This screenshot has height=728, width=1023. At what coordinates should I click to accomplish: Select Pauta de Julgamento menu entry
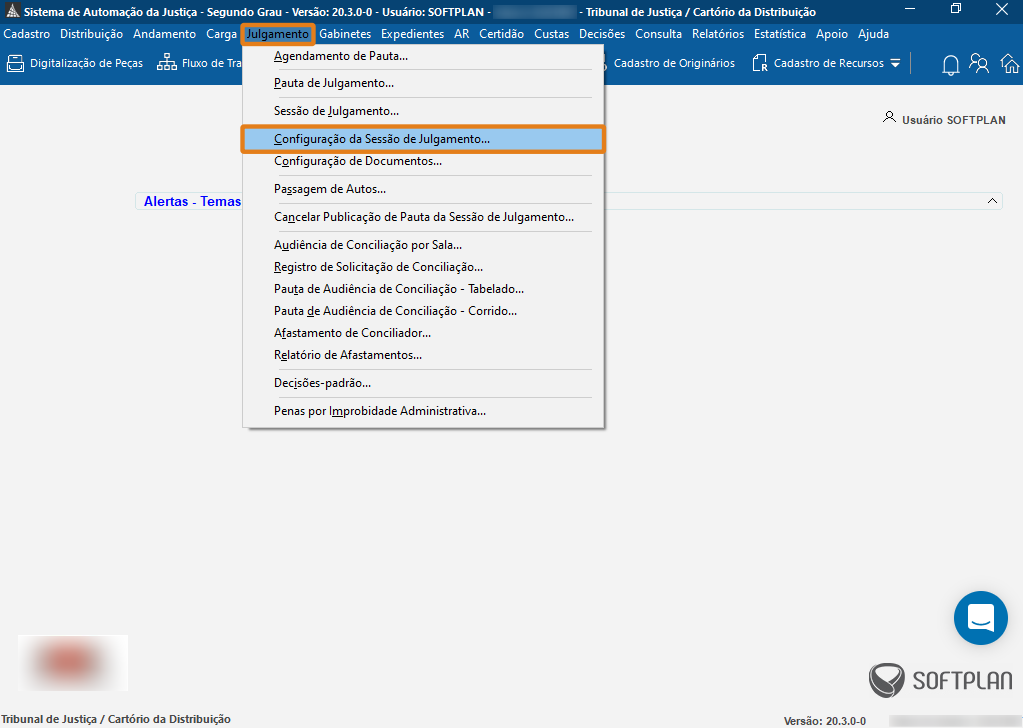pyautogui.click(x=423, y=83)
